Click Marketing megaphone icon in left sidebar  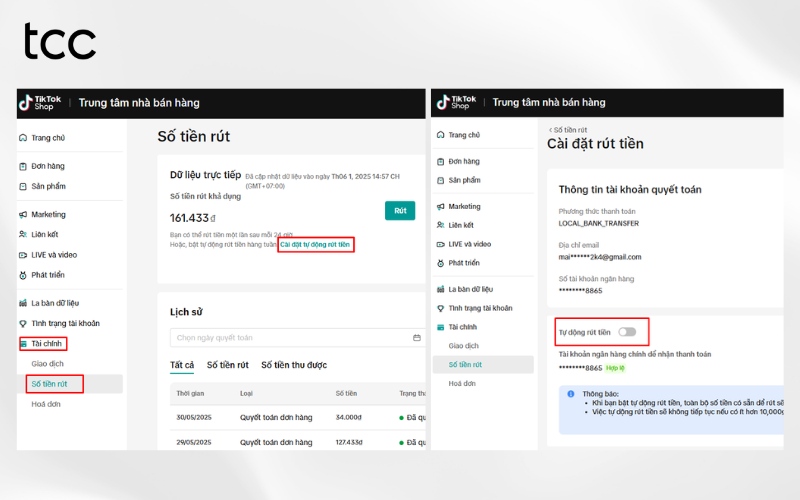pos(23,215)
